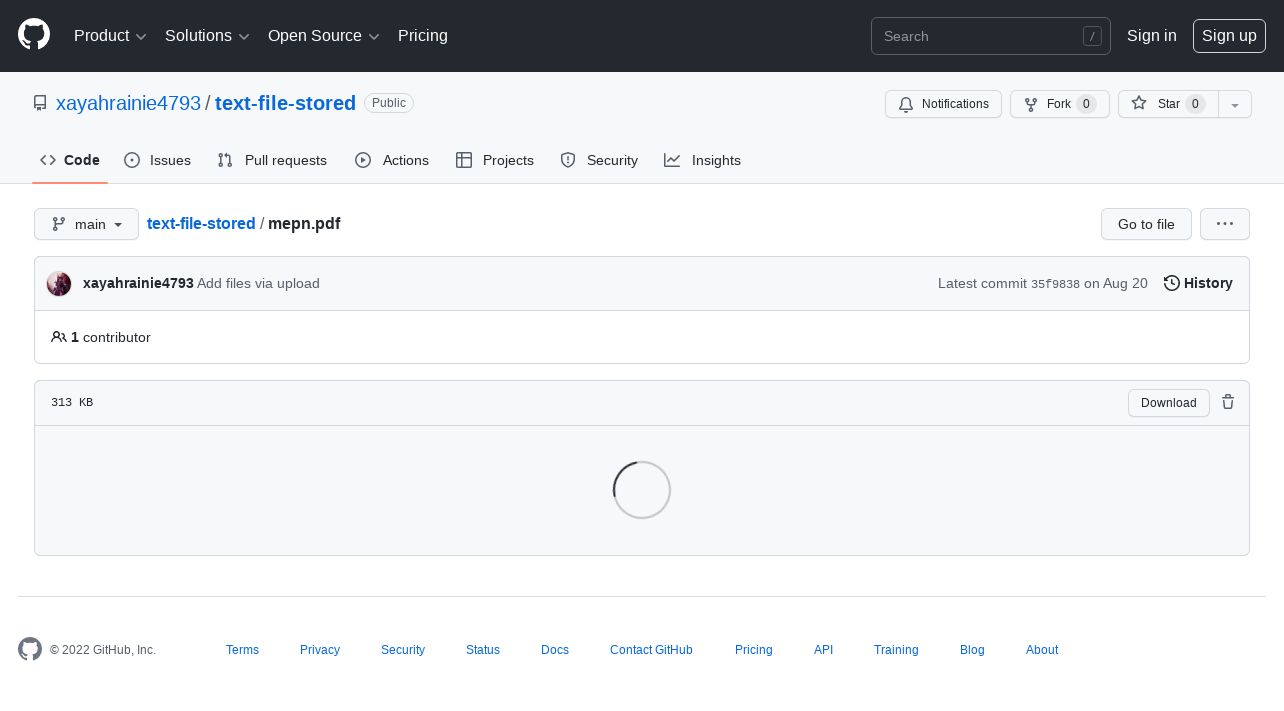Click the Sign in link

[1152, 36]
